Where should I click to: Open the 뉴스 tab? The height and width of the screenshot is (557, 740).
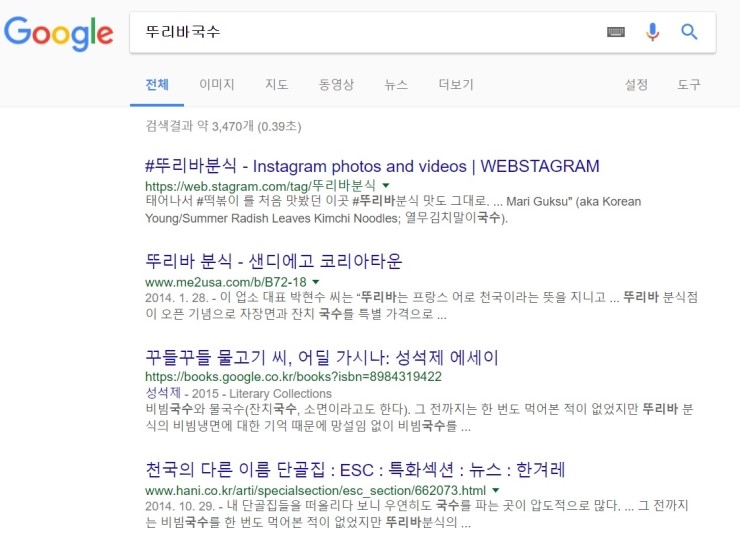(x=396, y=85)
